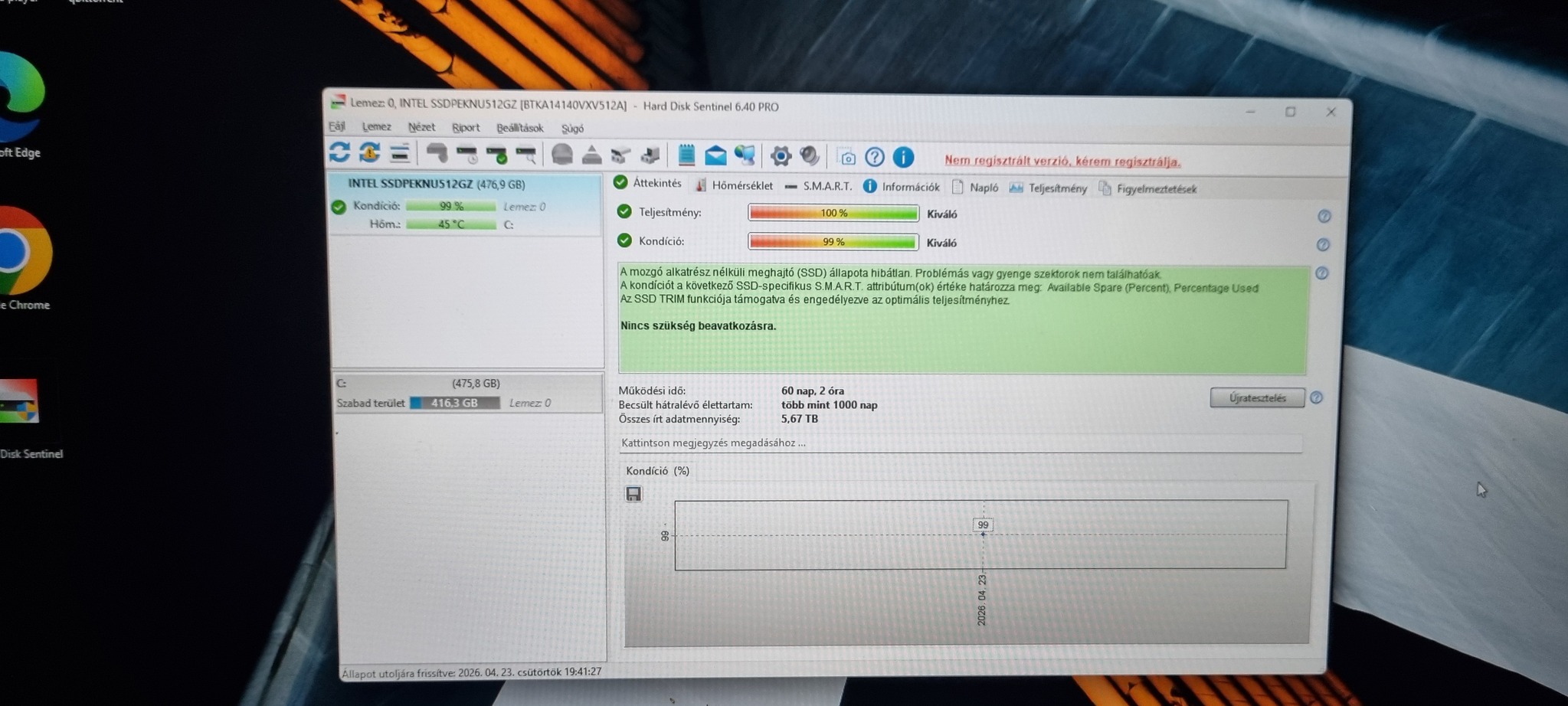1568x706 pixels.
Task: Click the eject triangle toolbar icon
Action: (x=591, y=155)
